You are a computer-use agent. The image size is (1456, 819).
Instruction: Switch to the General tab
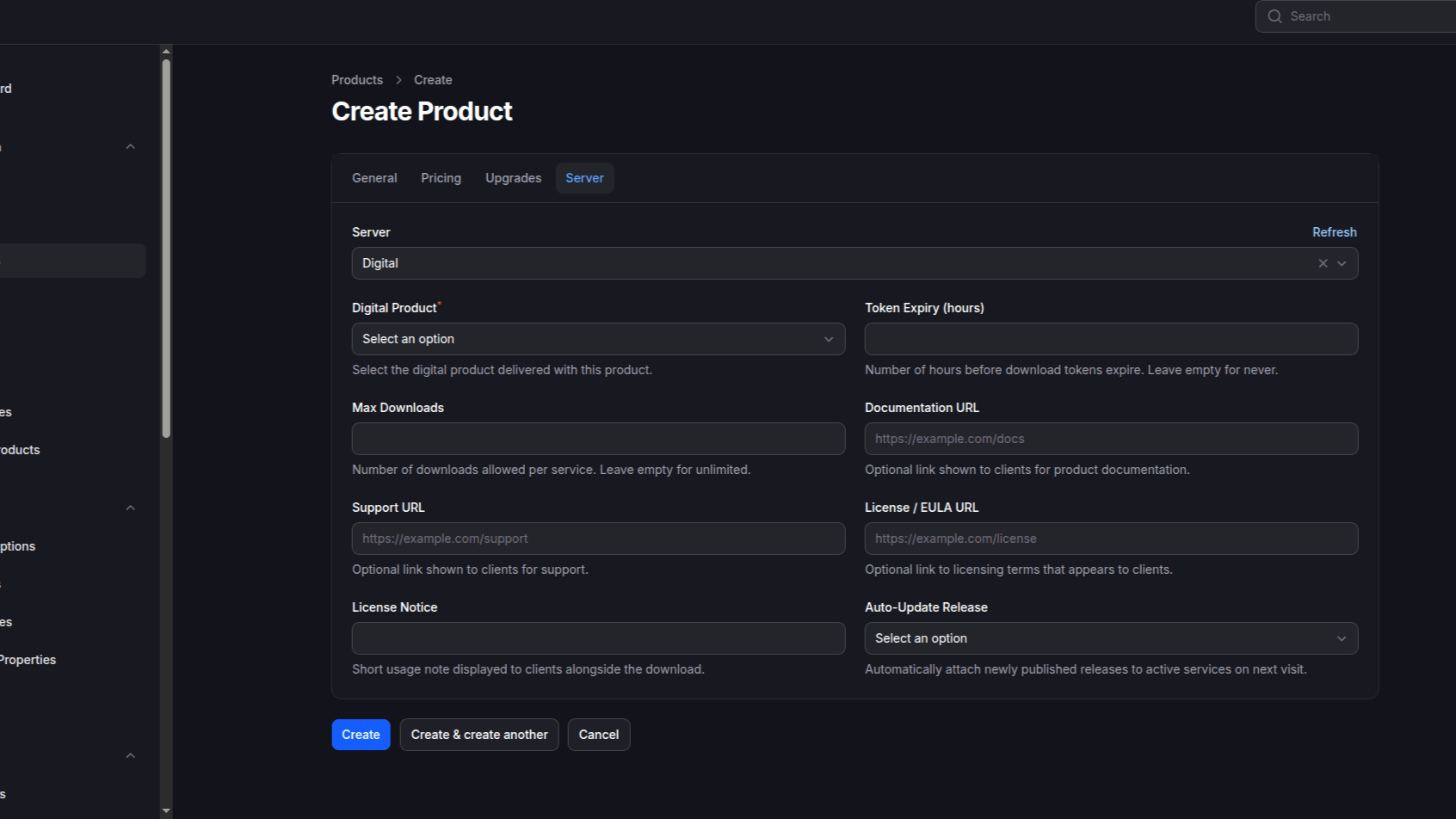(374, 178)
